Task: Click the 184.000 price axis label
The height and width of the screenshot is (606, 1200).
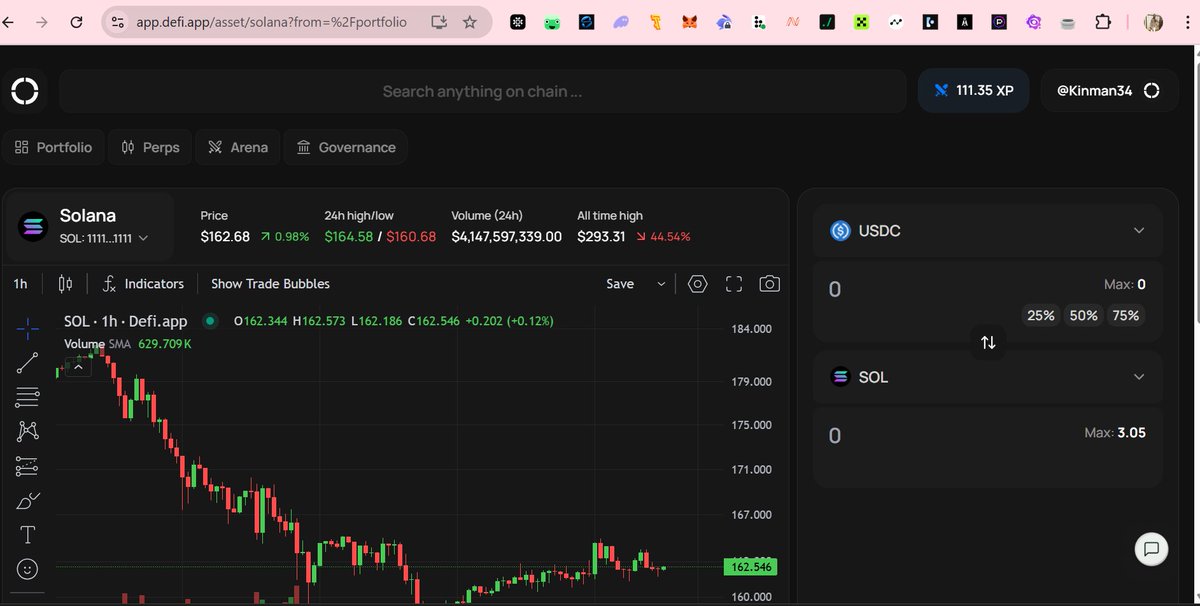Action: point(750,329)
